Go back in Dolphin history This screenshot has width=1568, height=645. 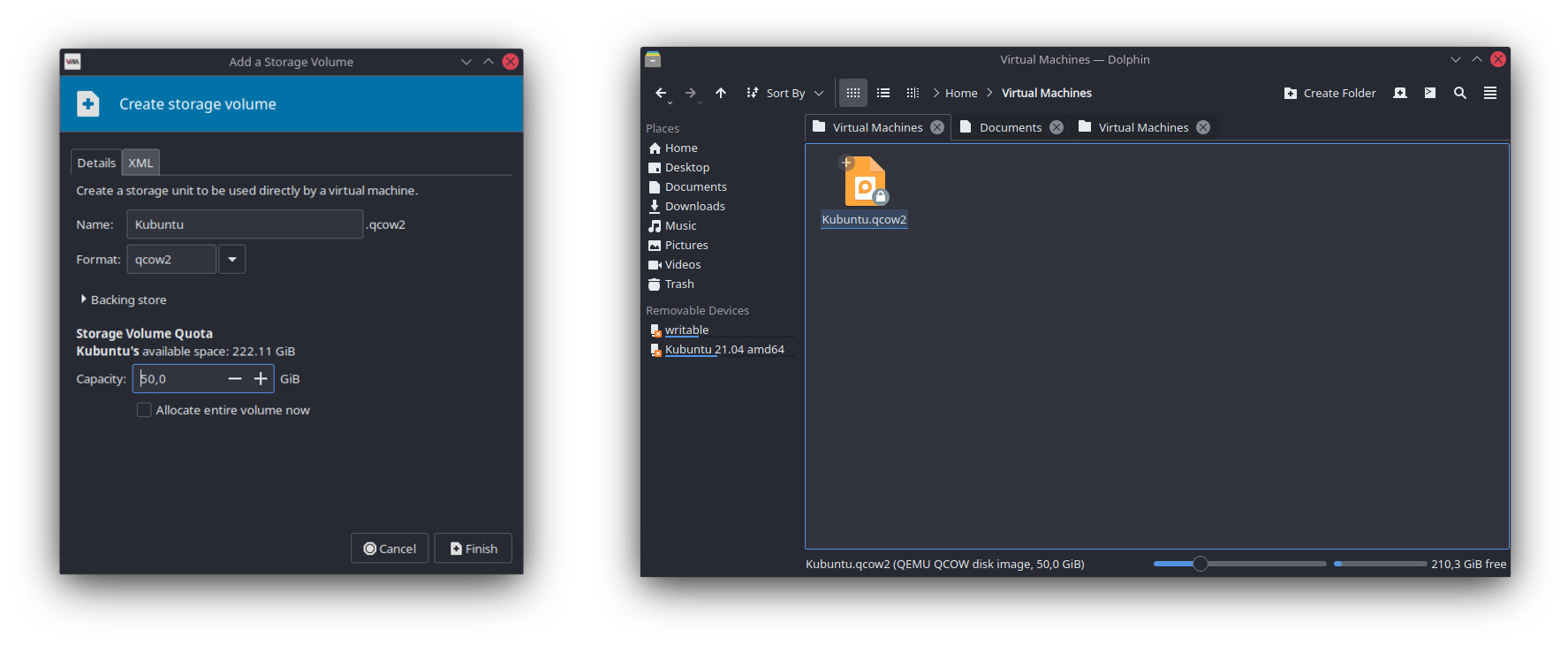(x=661, y=93)
